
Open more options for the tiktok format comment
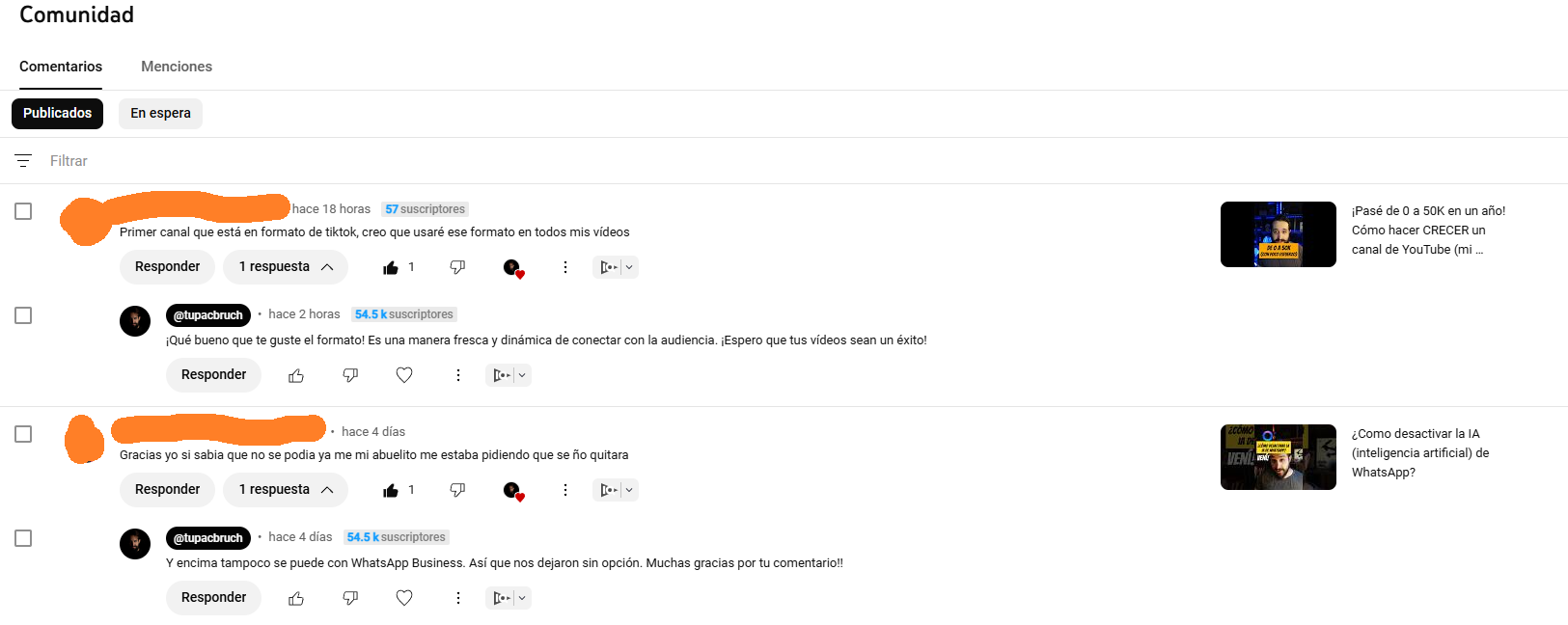565,267
